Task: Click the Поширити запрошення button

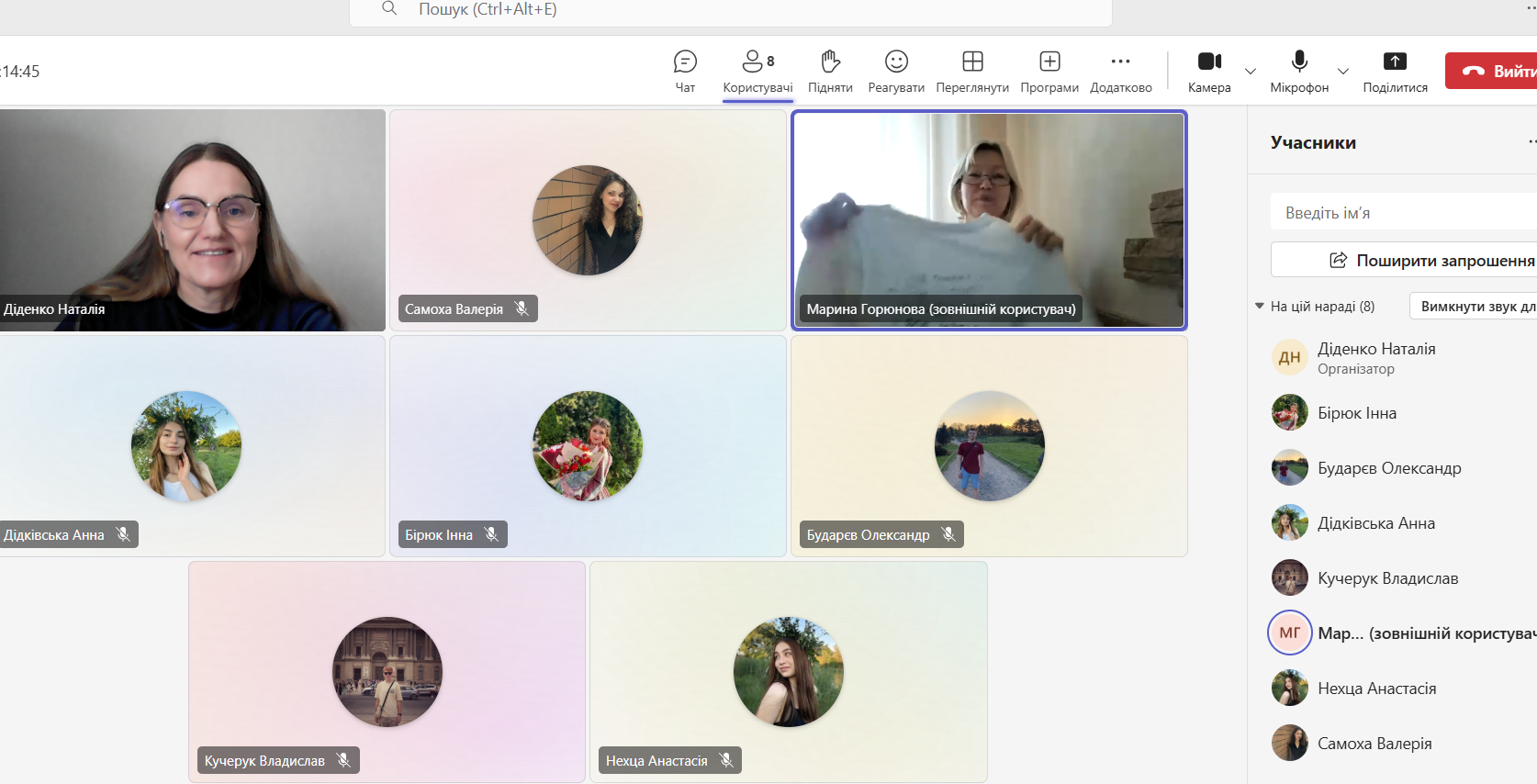Action: tap(1432, 261)
